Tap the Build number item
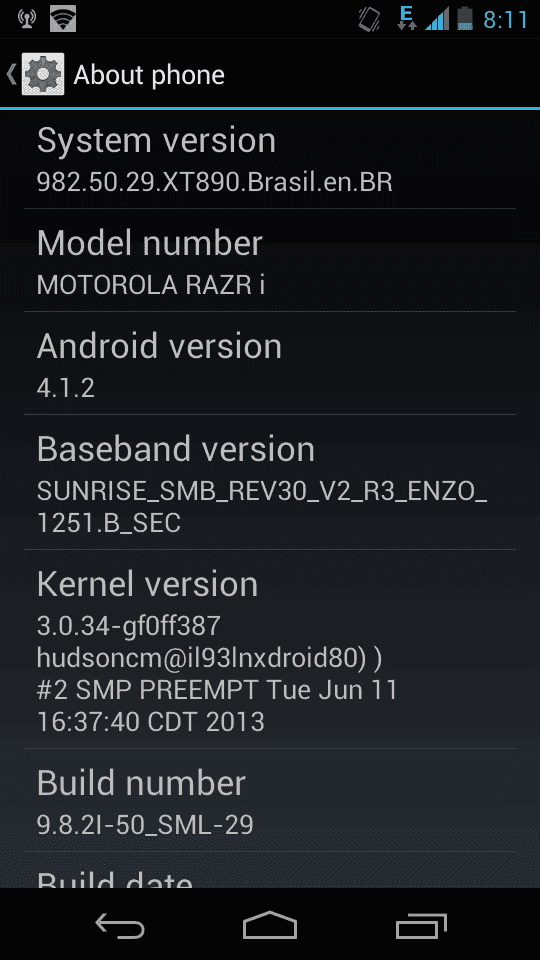Viewport: 540px width, 960px height. click(x=270, y=800)
